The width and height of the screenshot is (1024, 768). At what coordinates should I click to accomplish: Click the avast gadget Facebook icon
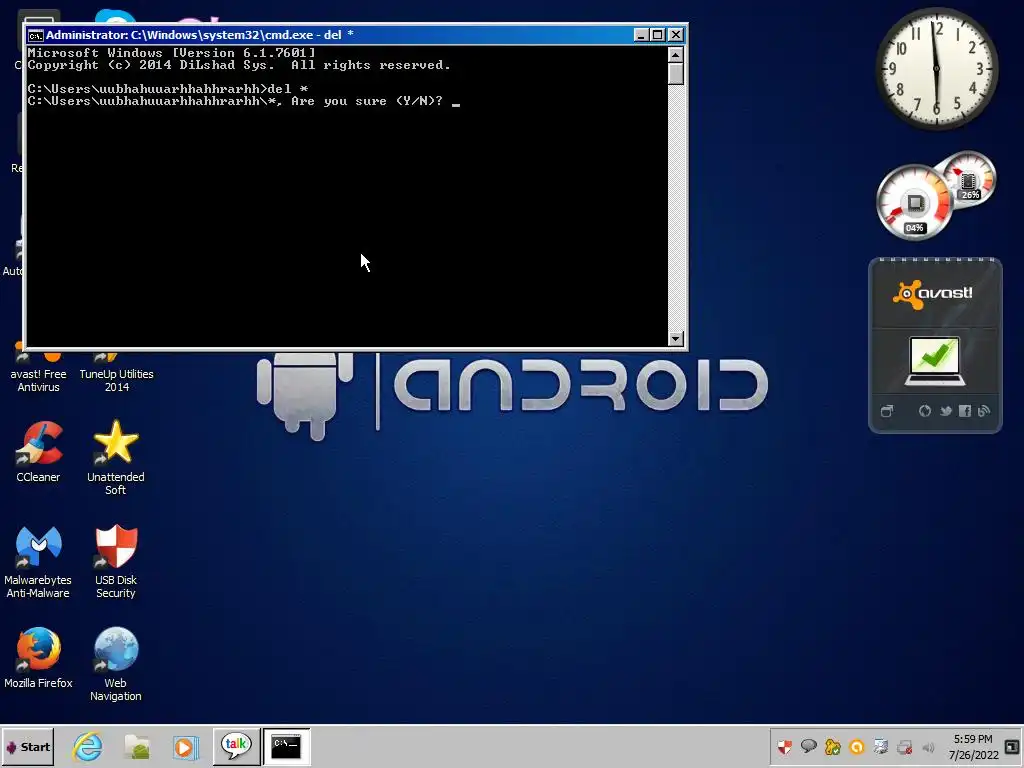965,411
